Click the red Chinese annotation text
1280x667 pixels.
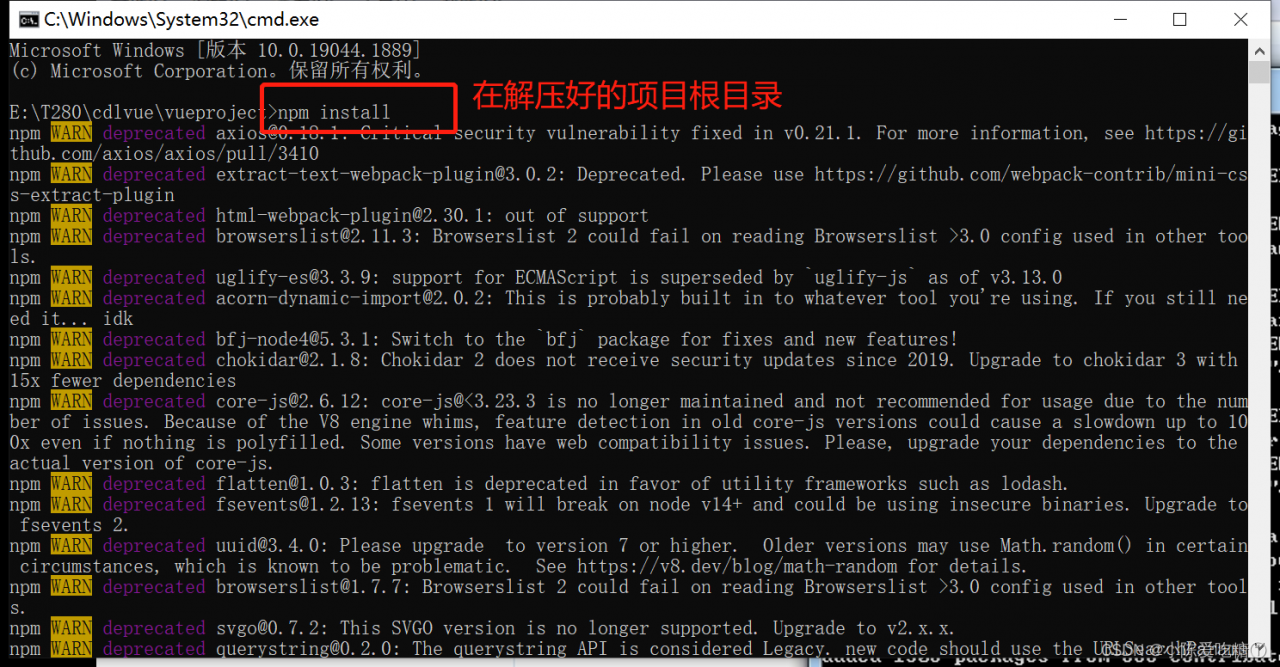(x=627, y=96)
